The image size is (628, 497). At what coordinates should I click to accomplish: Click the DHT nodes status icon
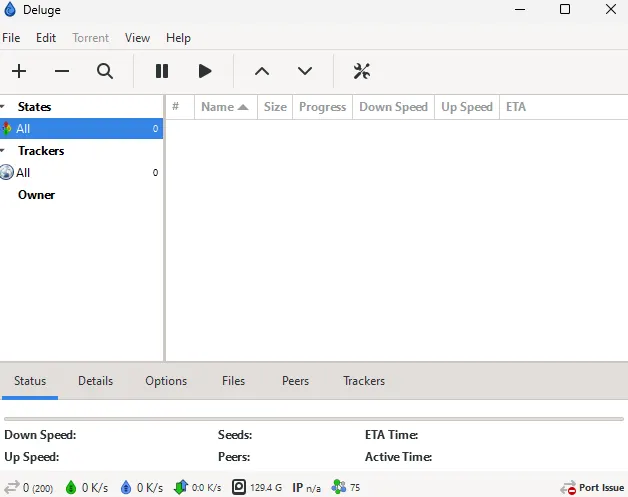click(x=339, y=488)
